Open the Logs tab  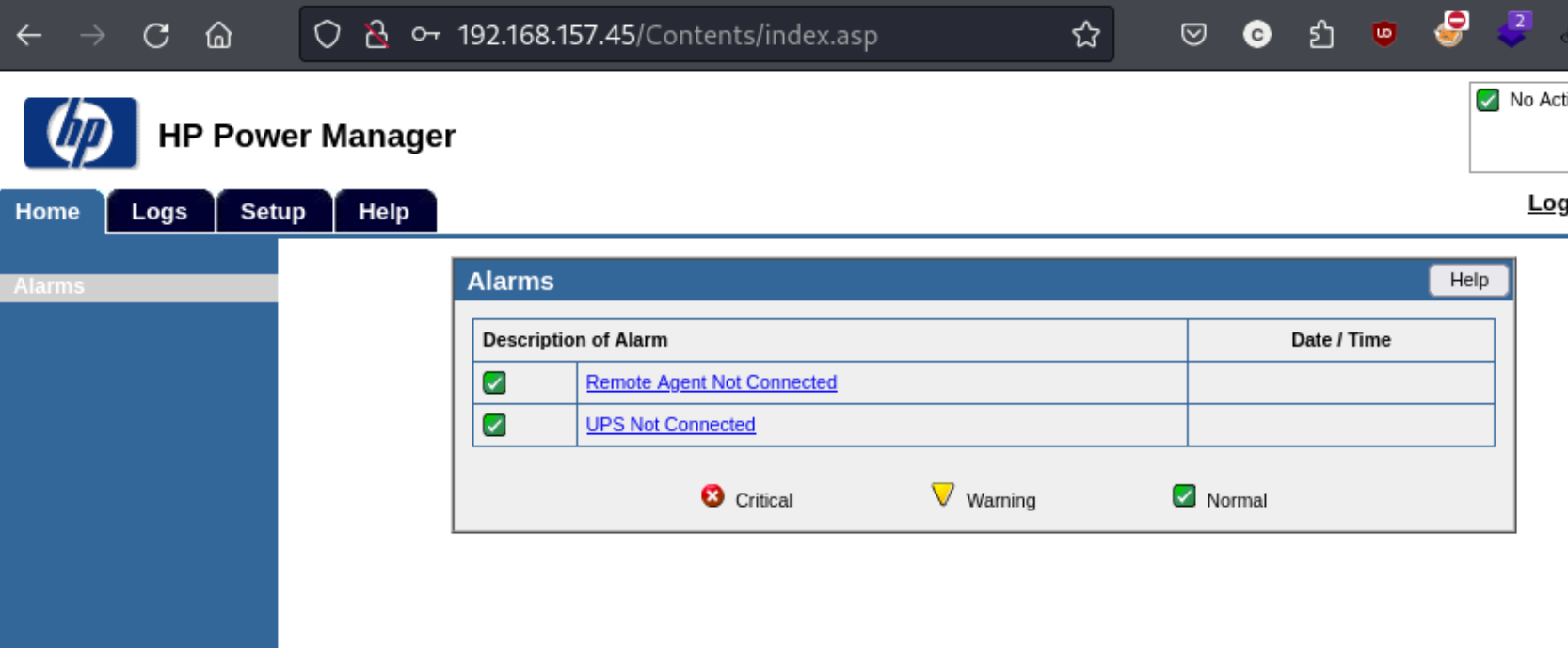160,211
